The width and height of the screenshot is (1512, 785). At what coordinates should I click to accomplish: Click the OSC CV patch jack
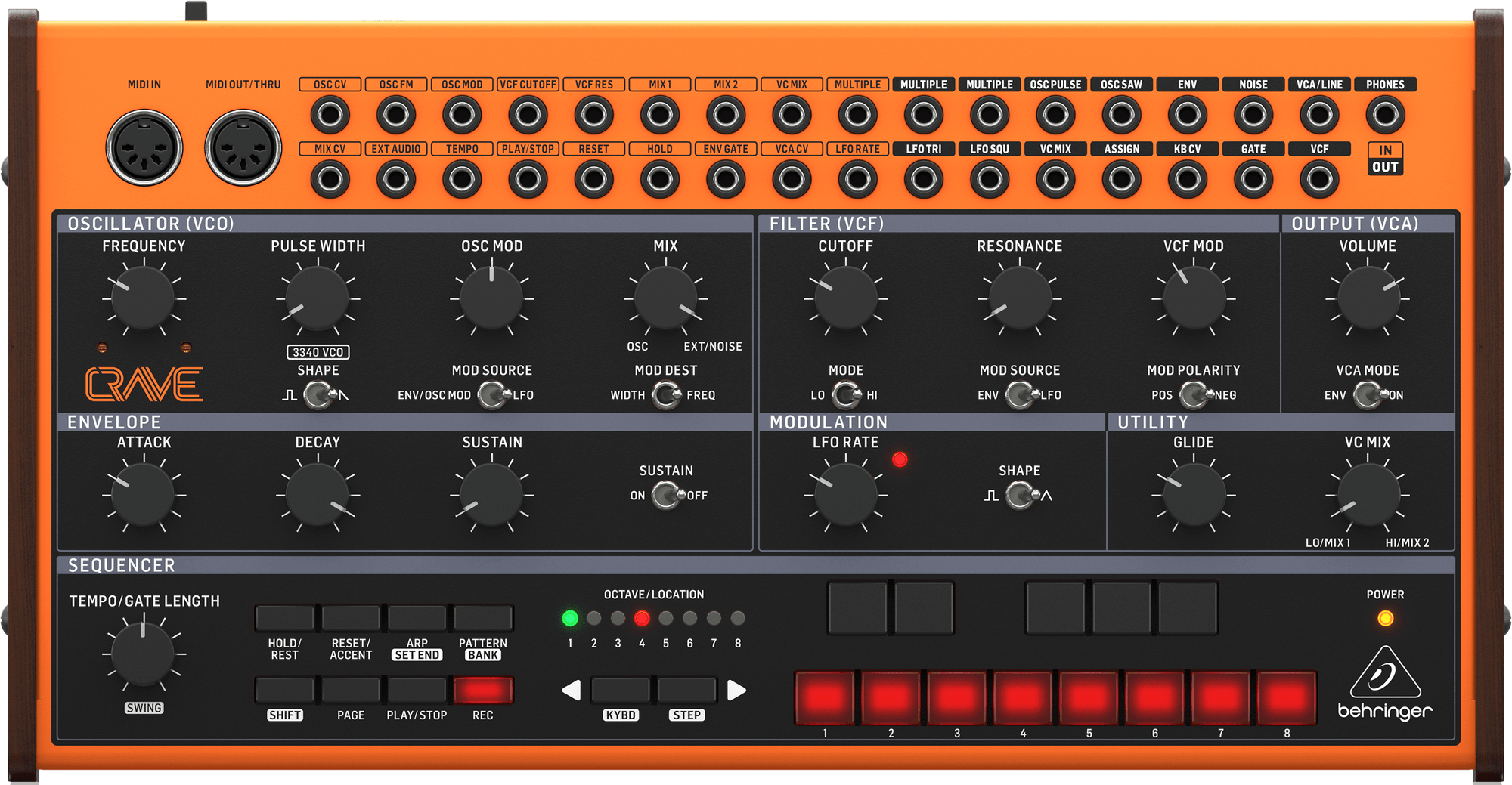(x=330, y=116)
